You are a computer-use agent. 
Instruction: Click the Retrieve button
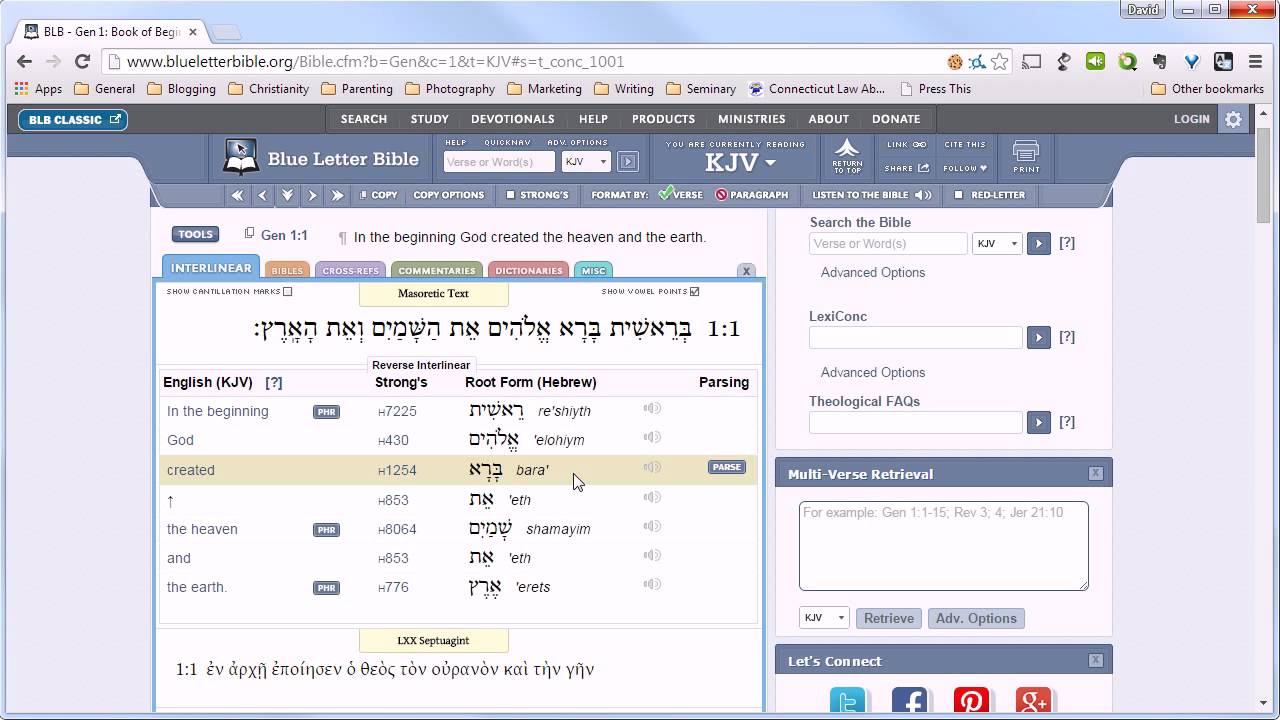click(889, 618)
